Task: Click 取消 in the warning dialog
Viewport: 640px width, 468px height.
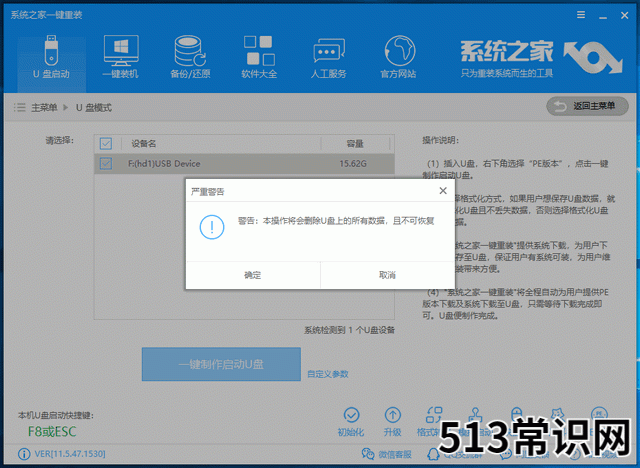Action: [x=387, y=275]
